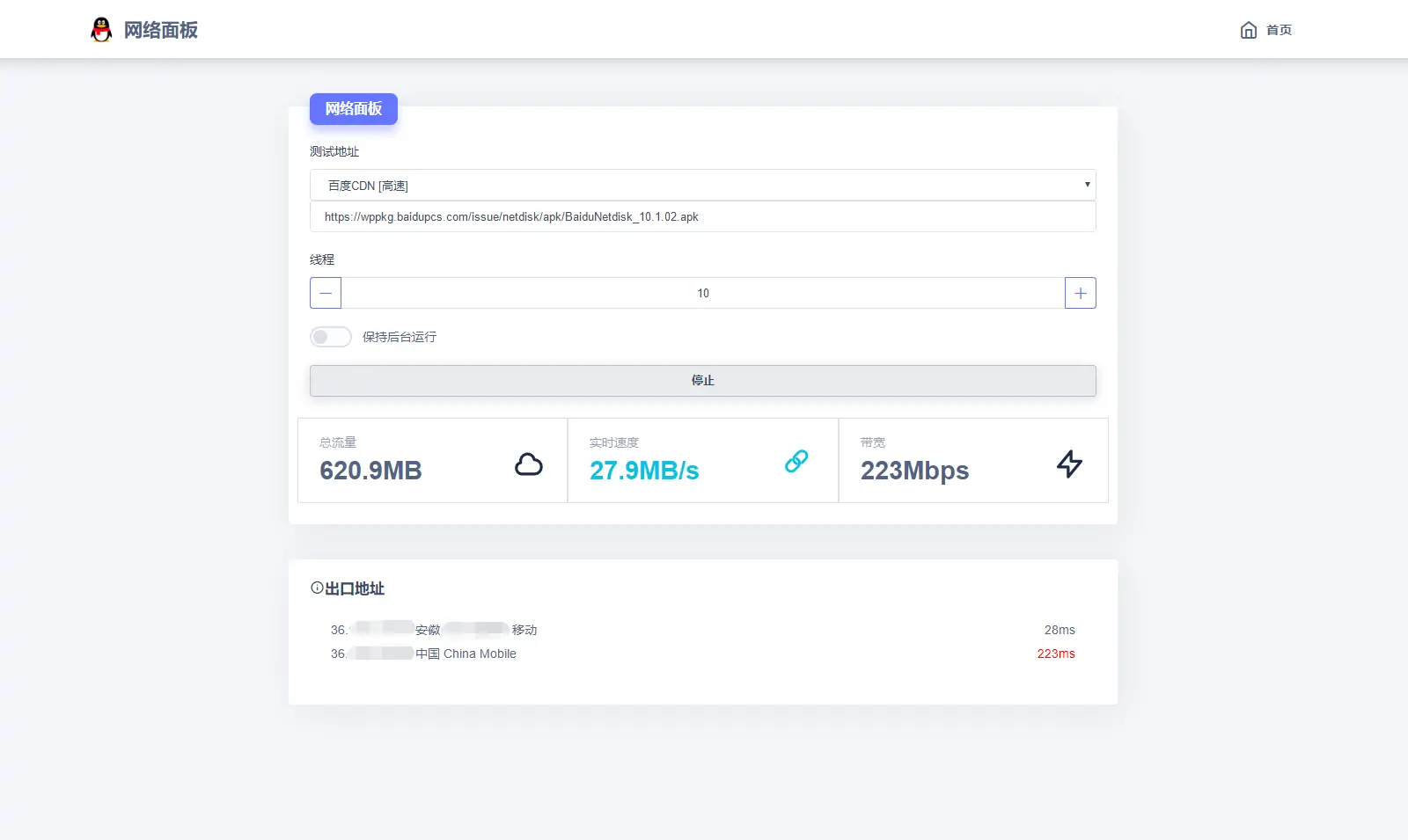
Task: Click the lightning bolt bandwidth icon
Action: (1069, 464)
